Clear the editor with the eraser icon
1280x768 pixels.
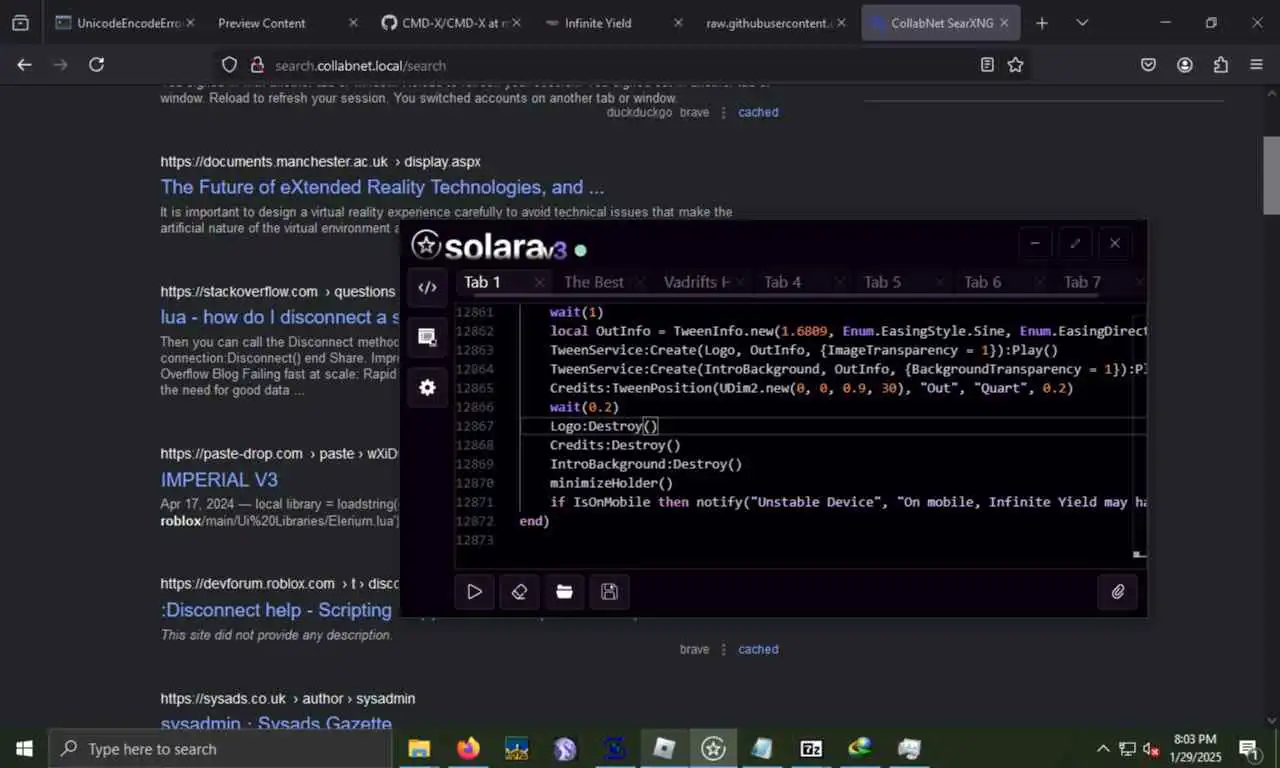coord(519,592)
